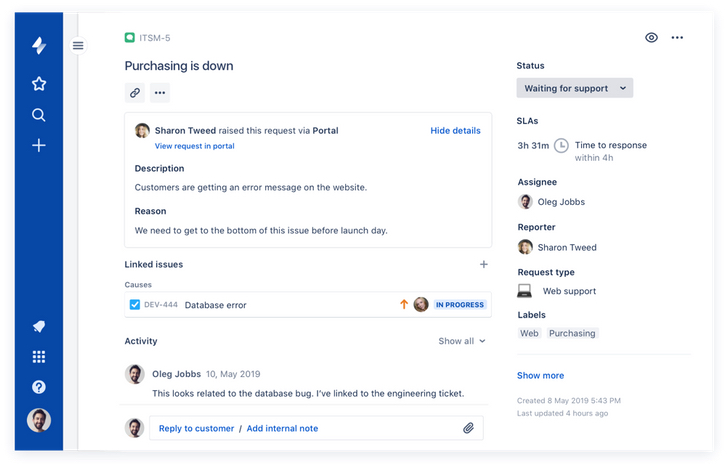Open the more actions menu top right

click(677, 38)
